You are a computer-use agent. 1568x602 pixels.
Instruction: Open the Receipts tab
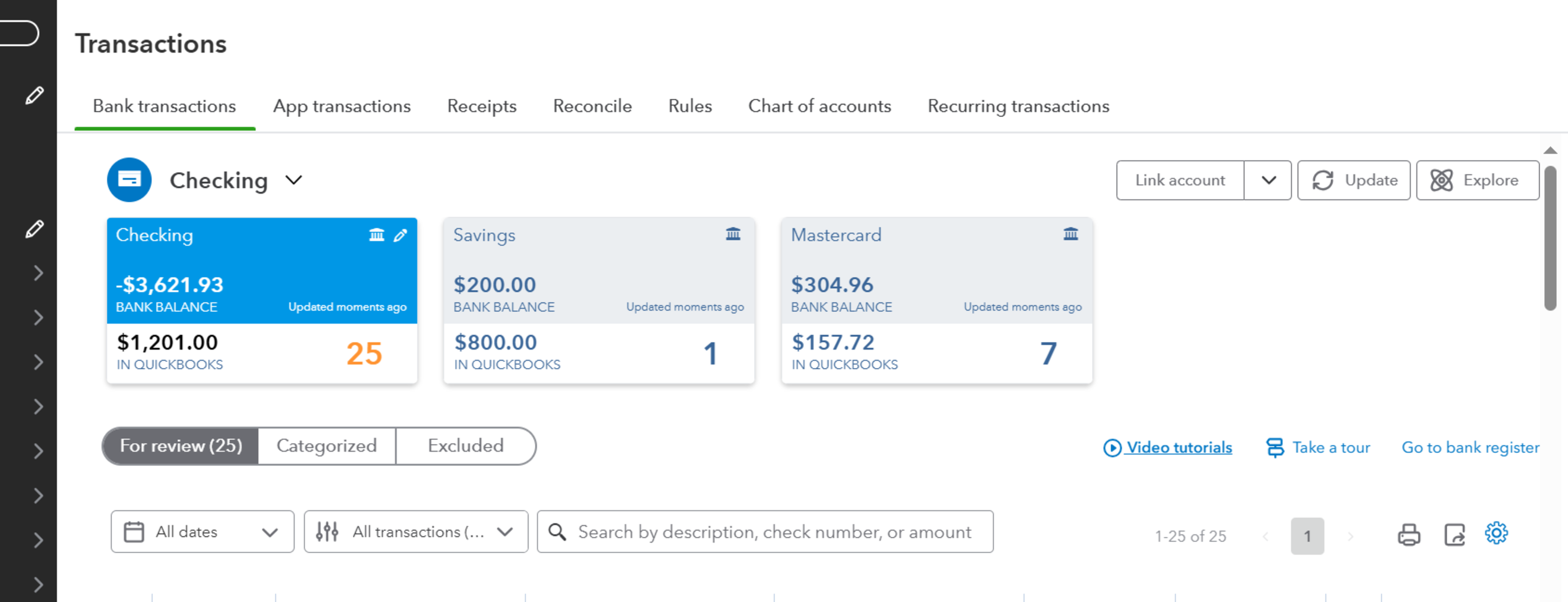coord(482,106)
